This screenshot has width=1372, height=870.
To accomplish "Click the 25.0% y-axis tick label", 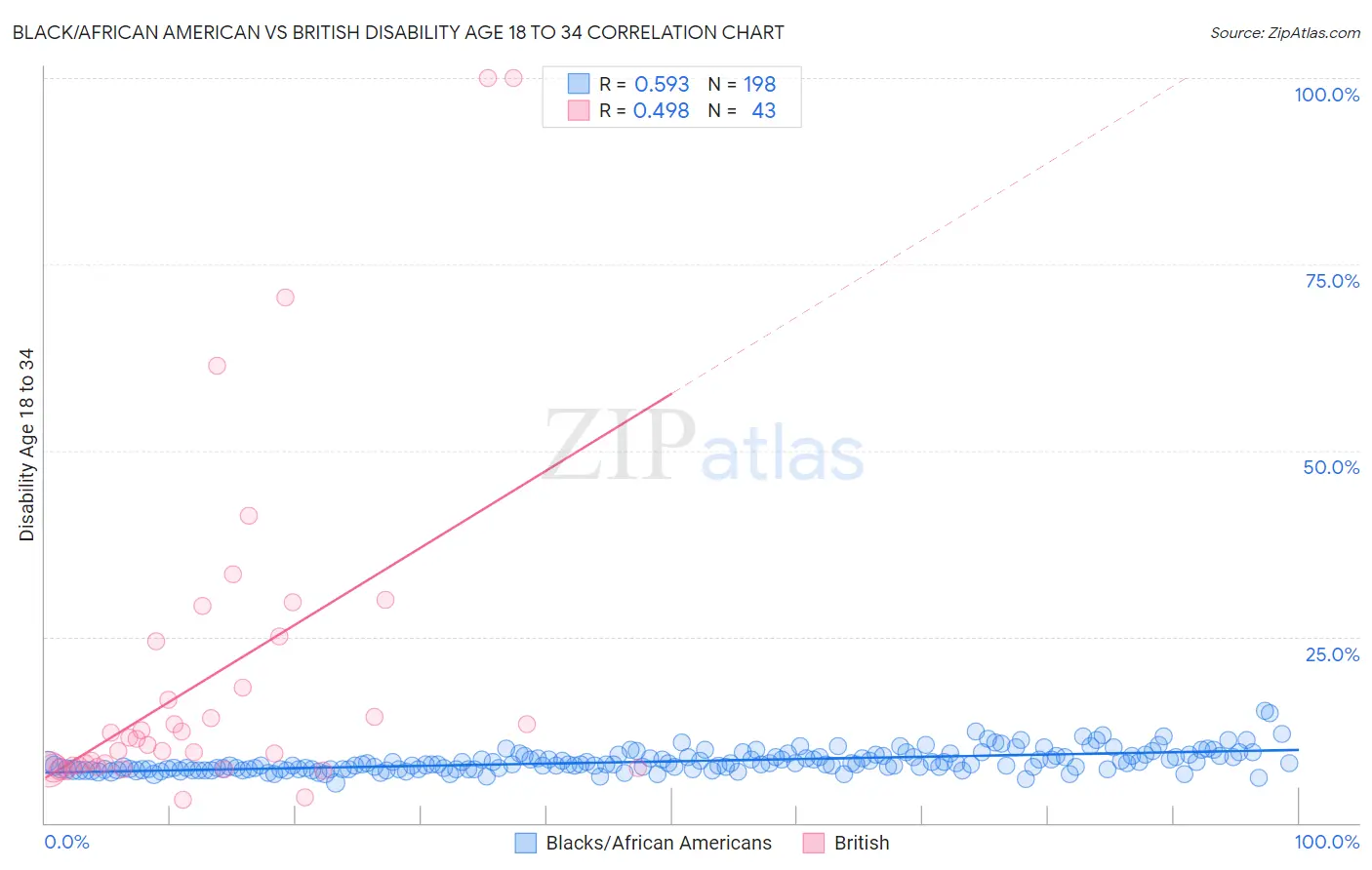I will [1332, 654].
